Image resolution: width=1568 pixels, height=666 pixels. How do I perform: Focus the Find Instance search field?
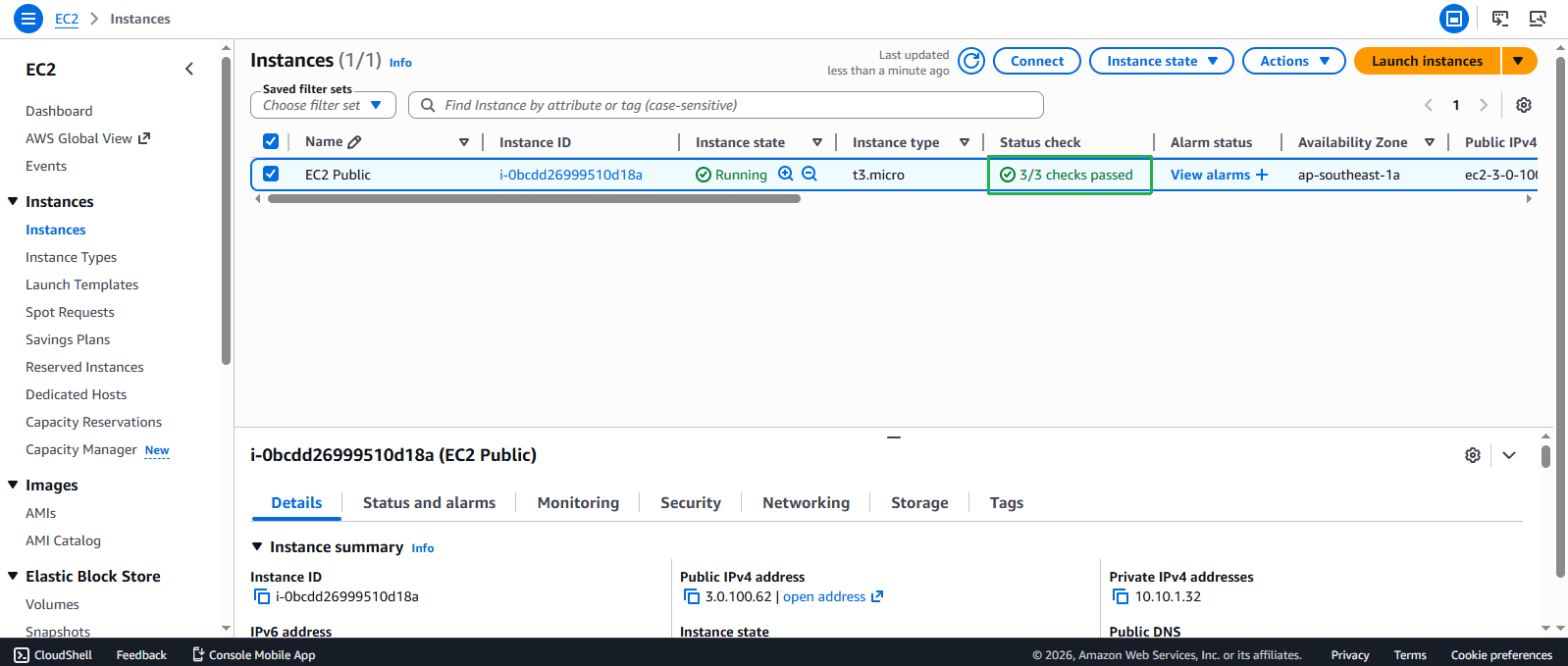pos(726,105)
